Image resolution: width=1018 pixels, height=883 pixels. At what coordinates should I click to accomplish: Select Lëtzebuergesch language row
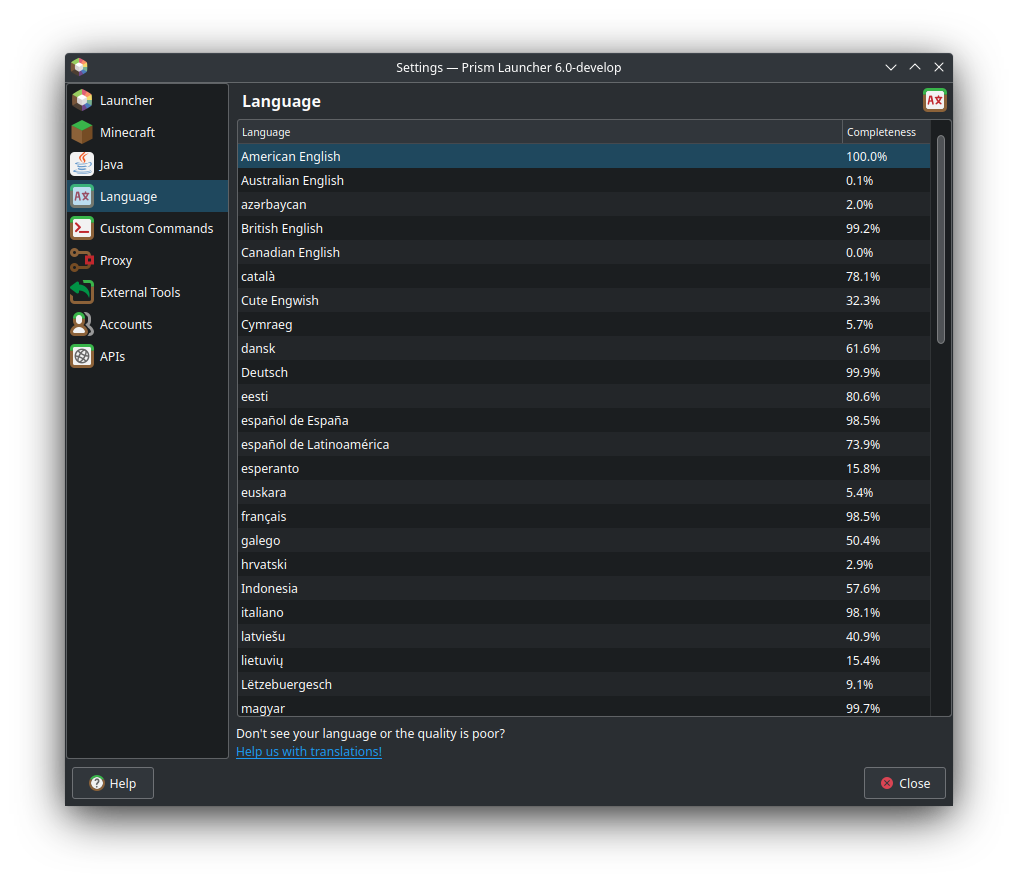(x=584, y=685)
